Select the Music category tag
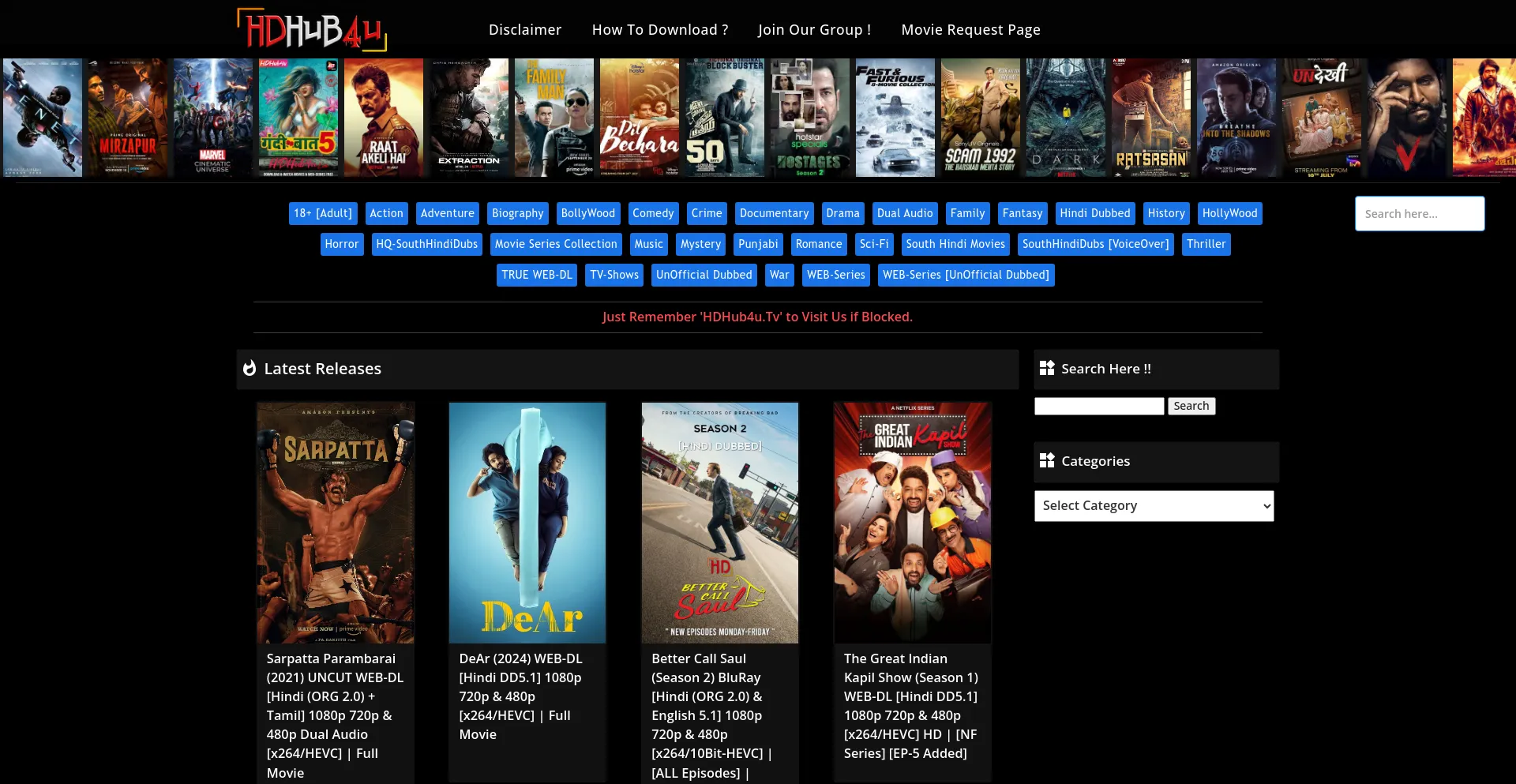The height and width of the screenshot is (784, 1516). 649,244
